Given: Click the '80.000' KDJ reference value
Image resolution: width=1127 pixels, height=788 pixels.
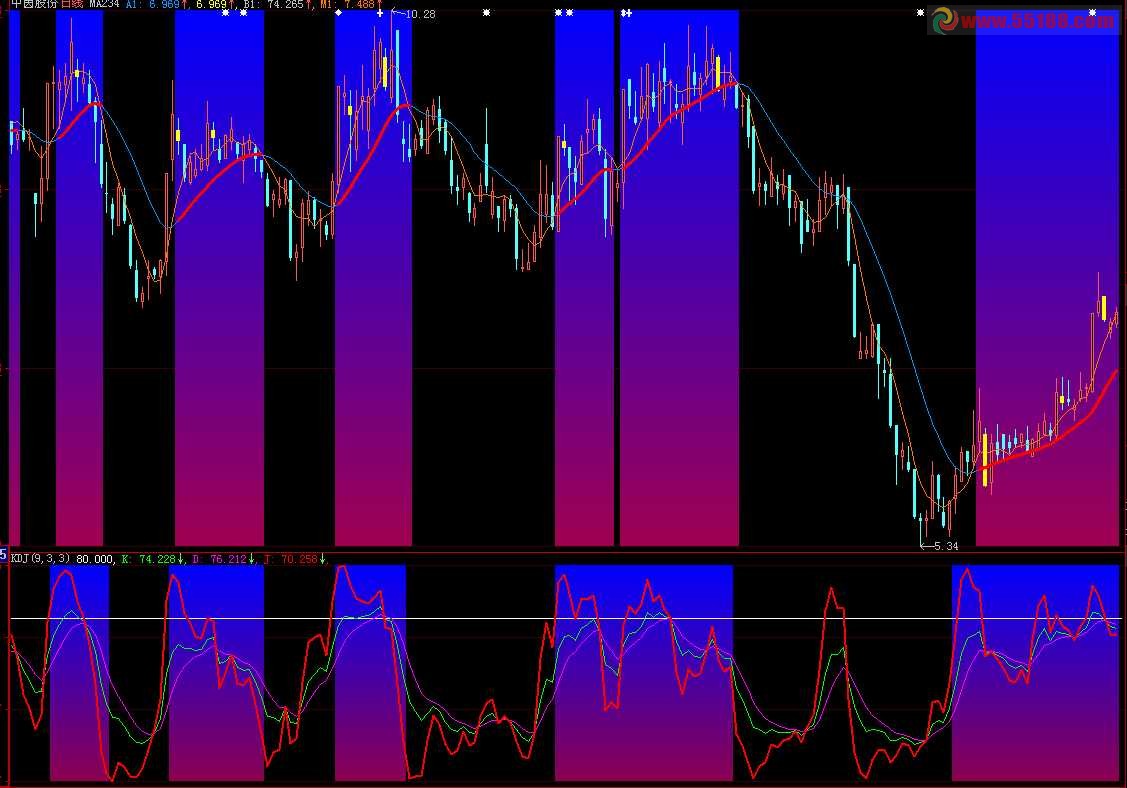Looking at the screenshot, I should click(94, 559).
